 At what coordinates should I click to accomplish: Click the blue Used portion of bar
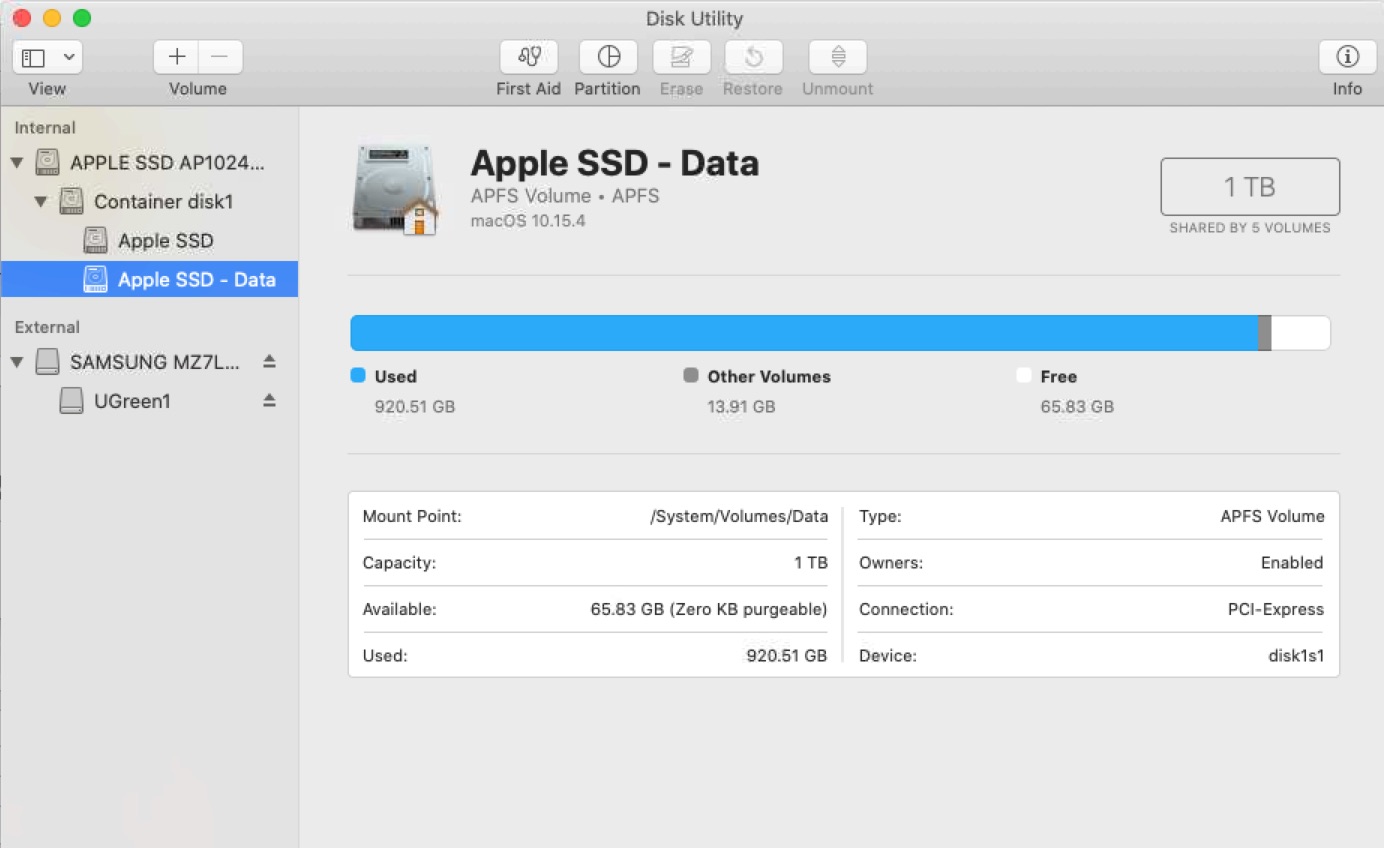click(804, 333)
